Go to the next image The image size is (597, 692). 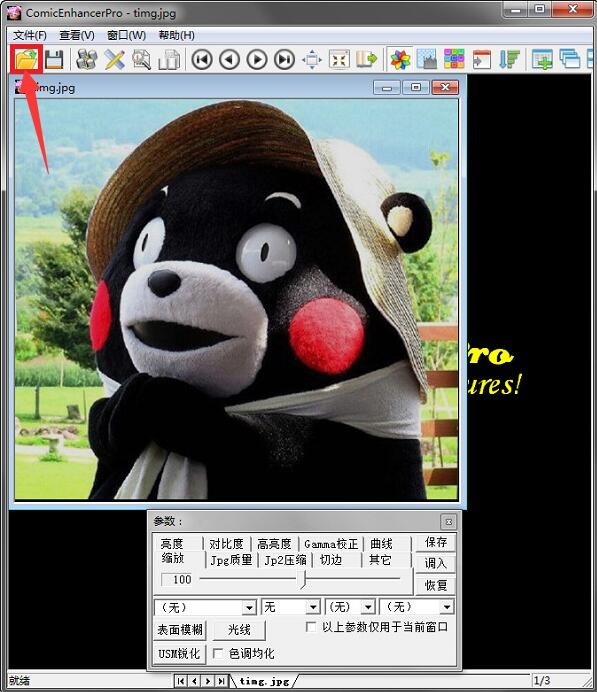click(x=257, y=59)
